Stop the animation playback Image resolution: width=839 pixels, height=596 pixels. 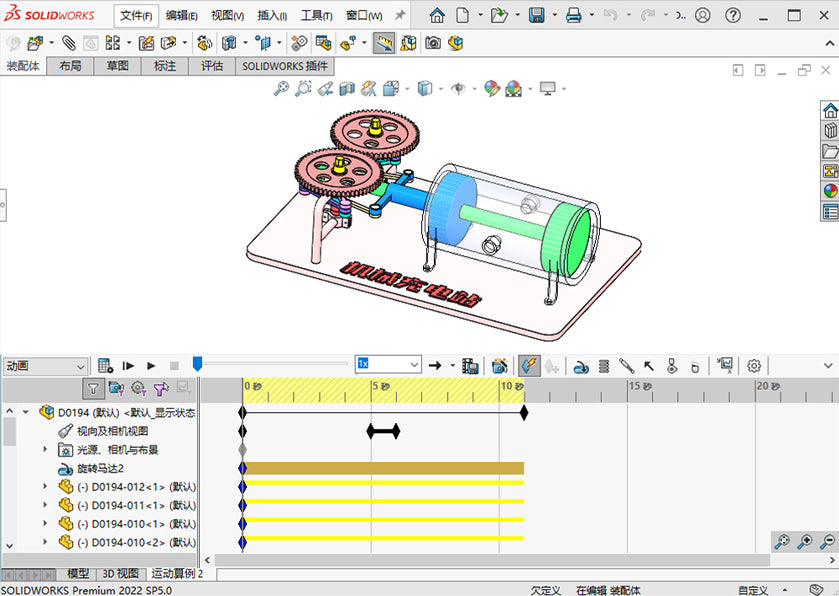coord(174,366)
